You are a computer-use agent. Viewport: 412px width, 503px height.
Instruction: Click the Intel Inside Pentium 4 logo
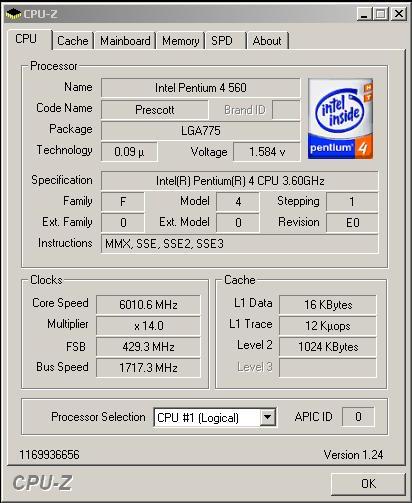click(340, 119)
